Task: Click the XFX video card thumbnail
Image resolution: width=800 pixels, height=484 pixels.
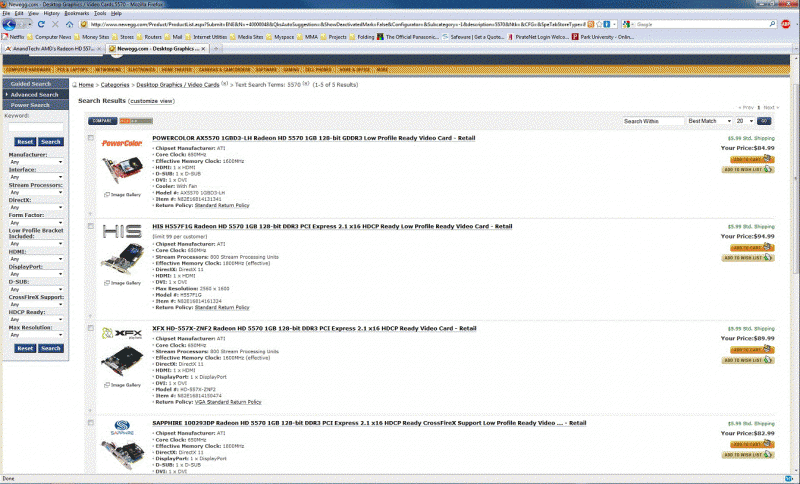Action: [x=122, y=361]
